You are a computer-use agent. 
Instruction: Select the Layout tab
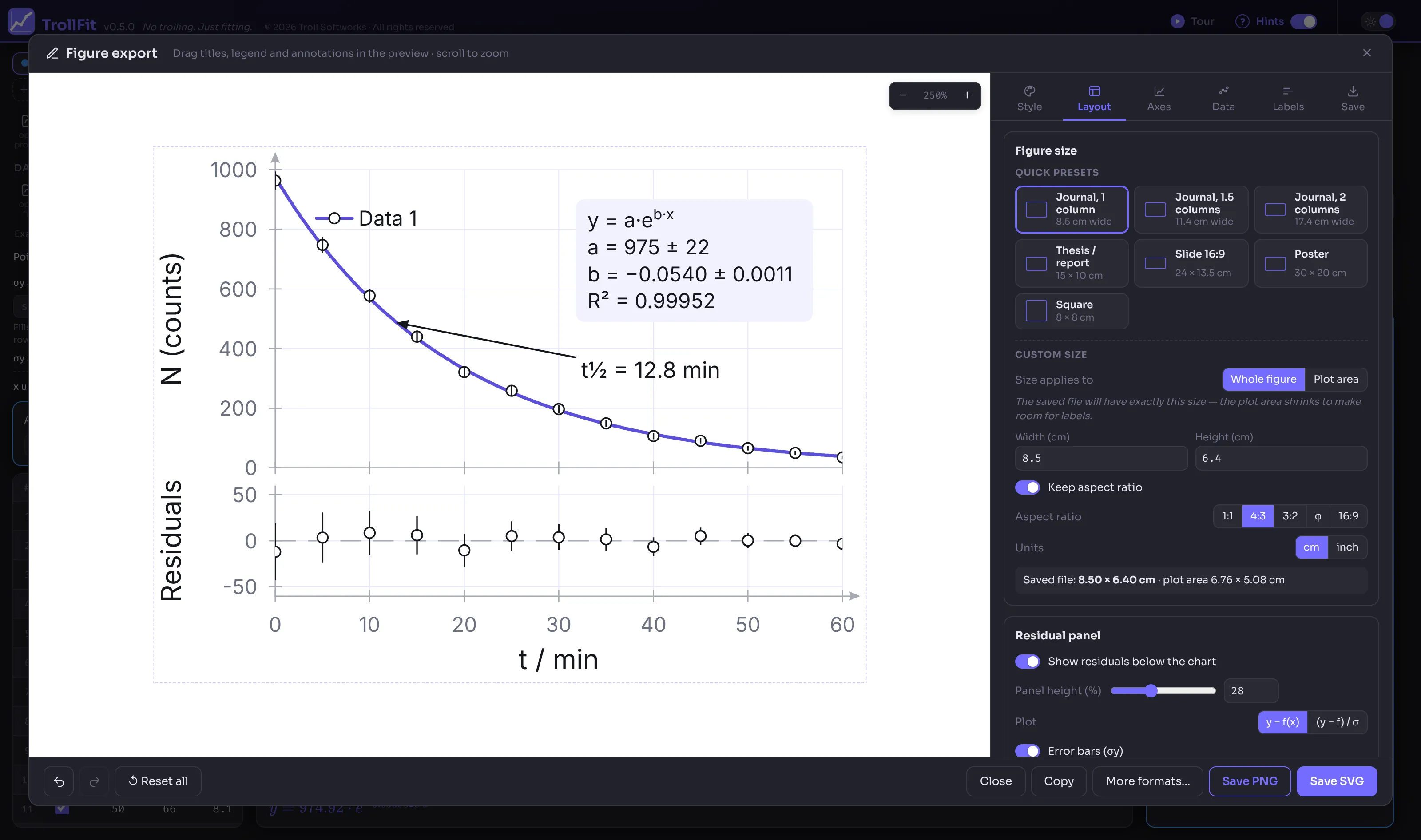coord(1094,99)
